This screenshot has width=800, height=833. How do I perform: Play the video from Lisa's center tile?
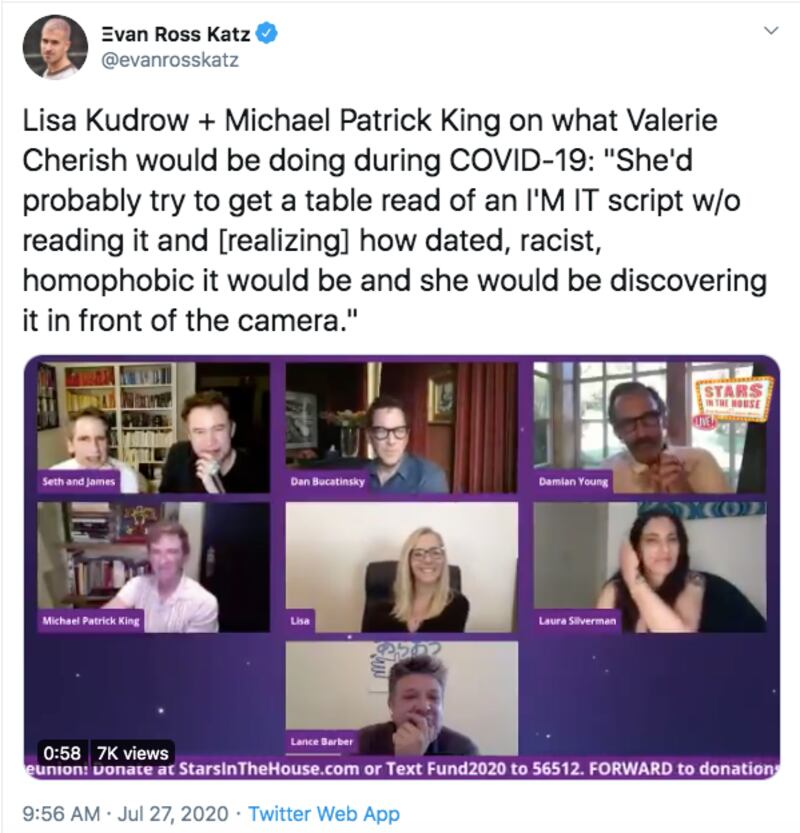[x=402, y=567]
